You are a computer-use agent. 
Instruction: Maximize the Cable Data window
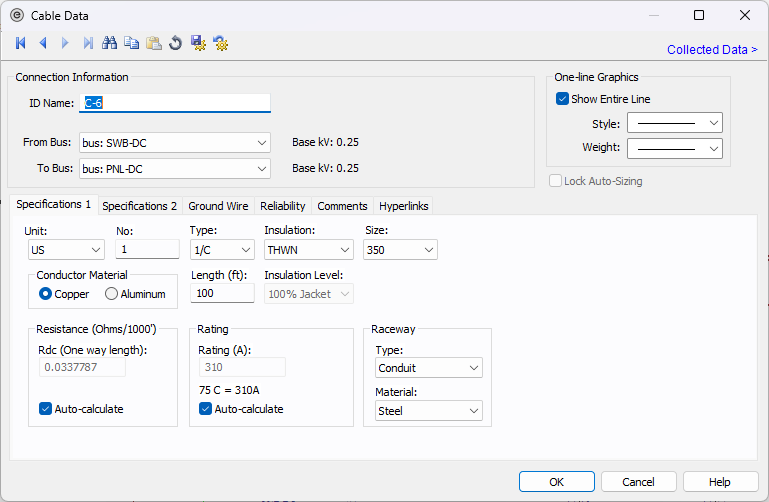click(699, 15)
